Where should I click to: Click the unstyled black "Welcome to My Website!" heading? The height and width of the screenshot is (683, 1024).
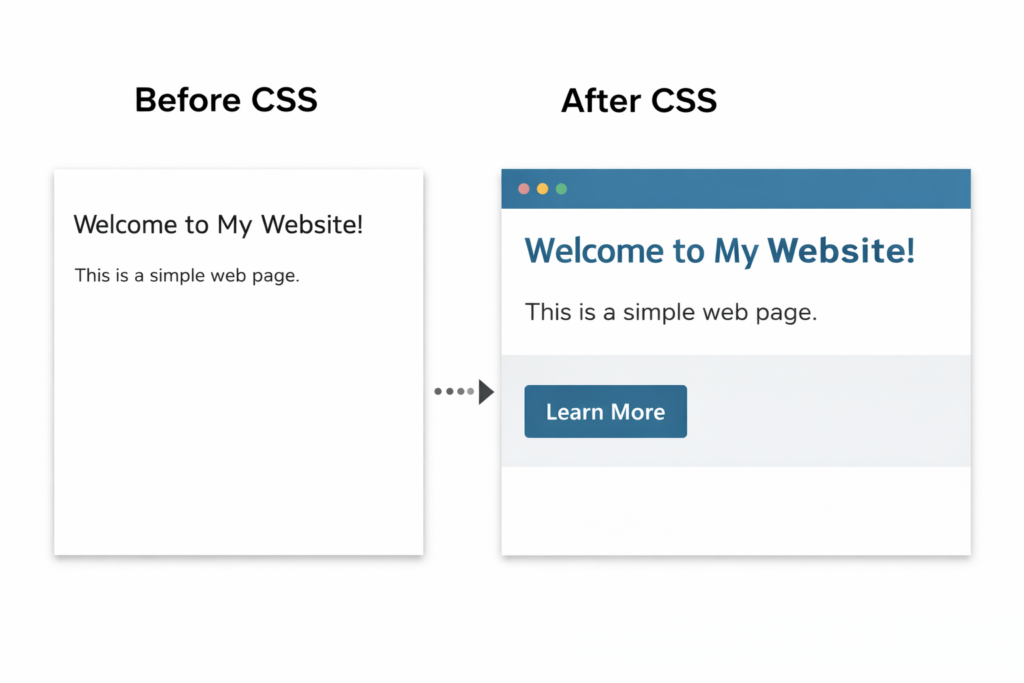pyautogui.click(x=219, y=224)
